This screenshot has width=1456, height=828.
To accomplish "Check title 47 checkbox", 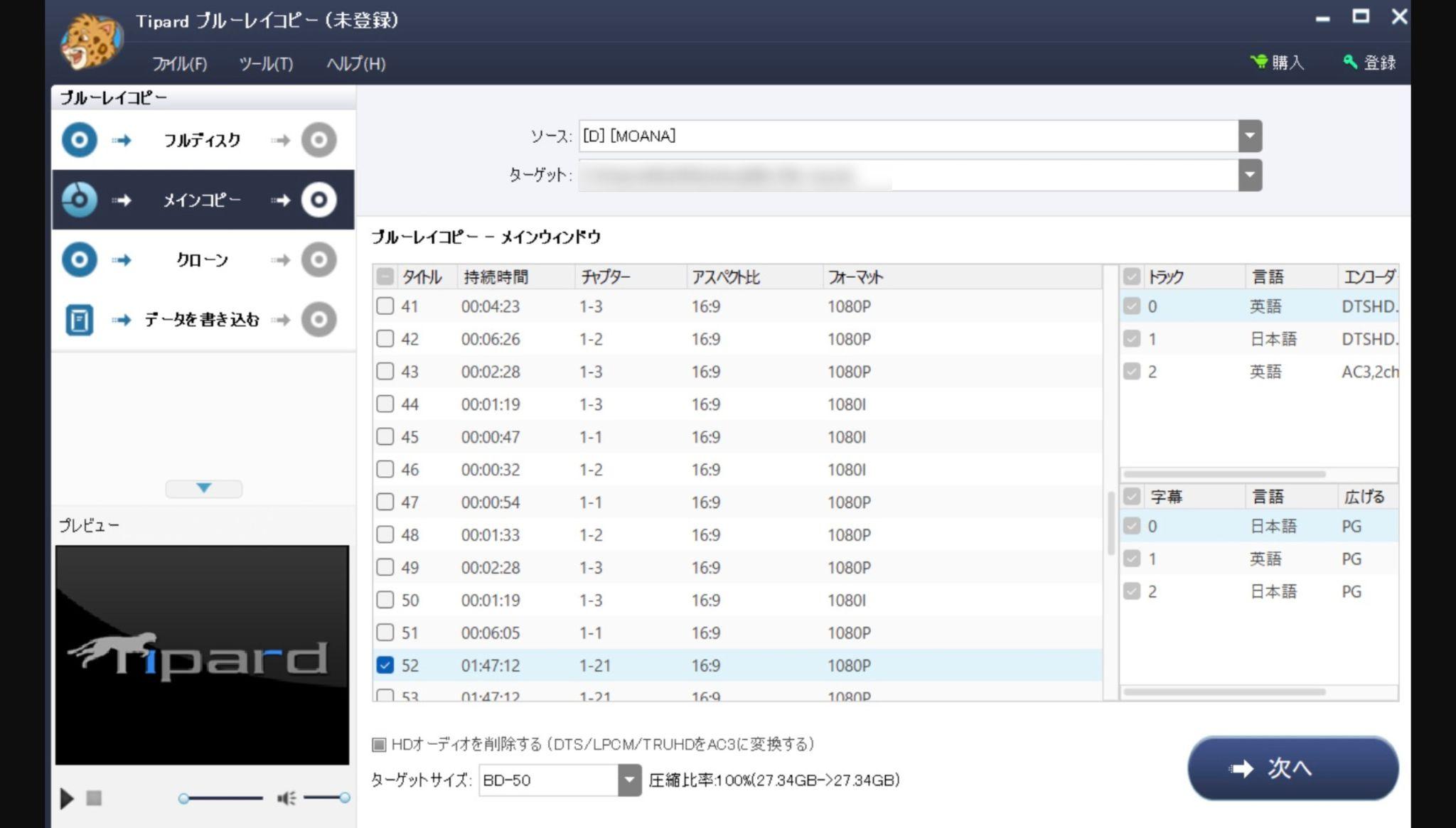I will 385,502.
